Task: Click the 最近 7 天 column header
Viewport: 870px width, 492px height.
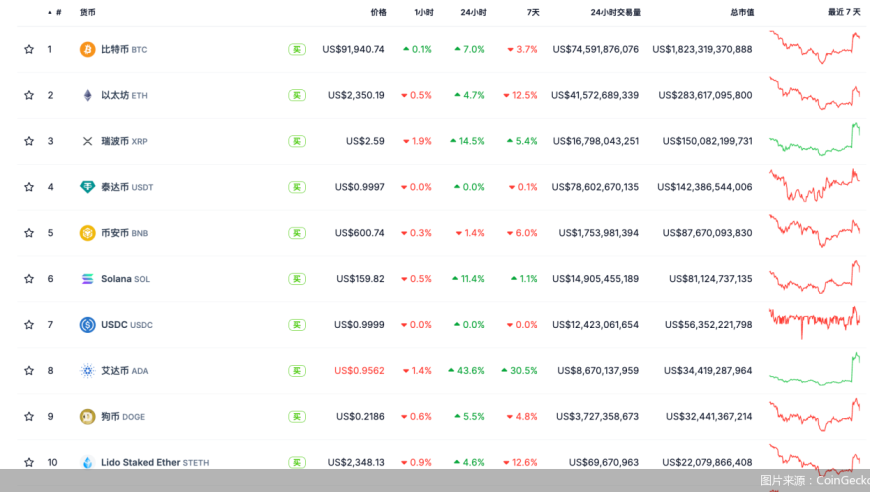Action: point(844,12)
